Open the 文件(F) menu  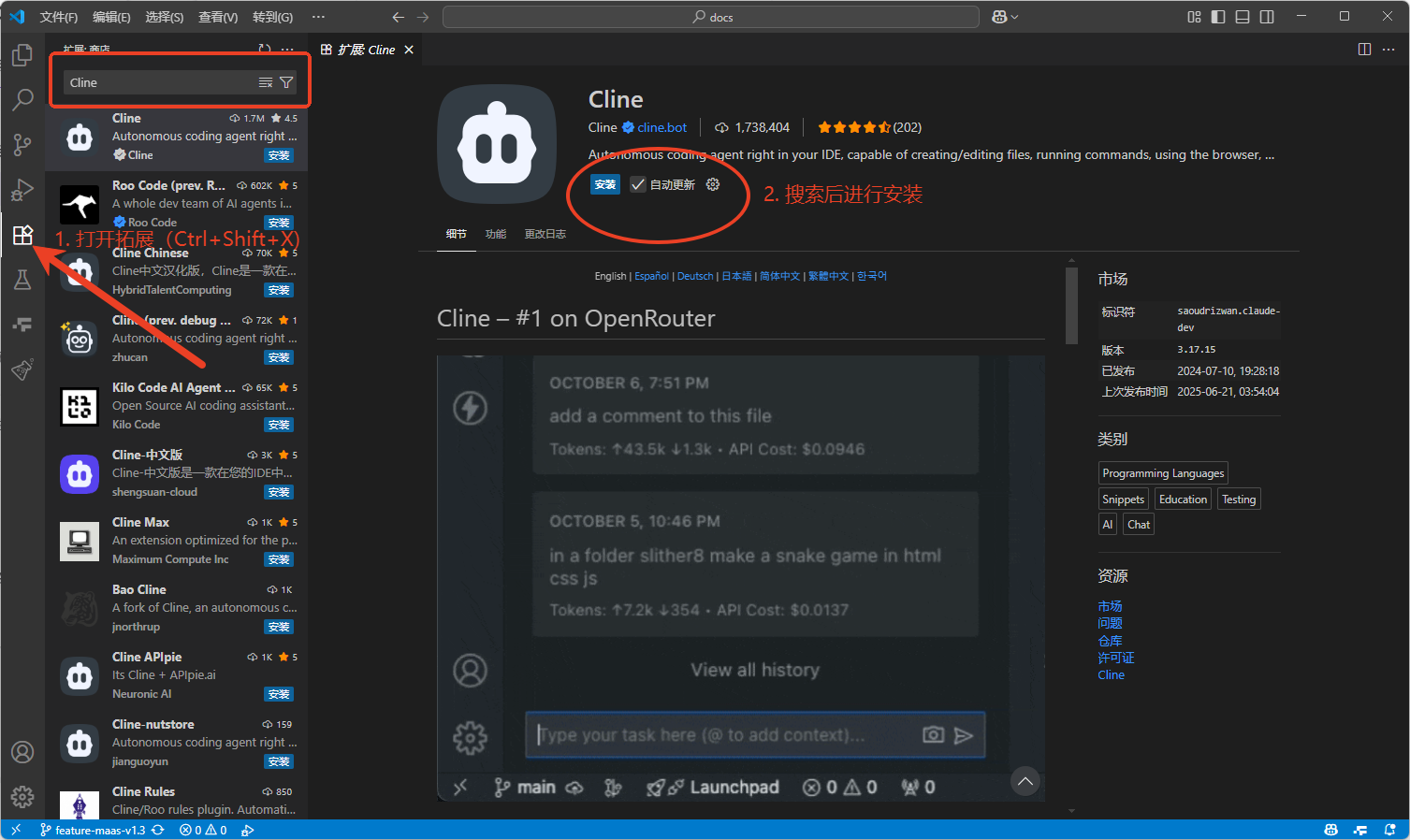tap(58, 17)
